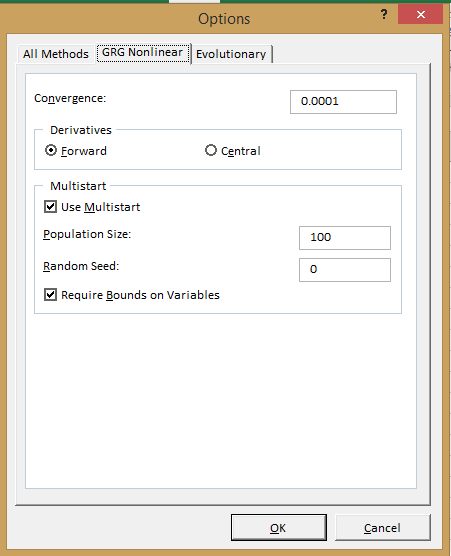
Task: Focus the Random Seed input box
Action: coord(345,270)
